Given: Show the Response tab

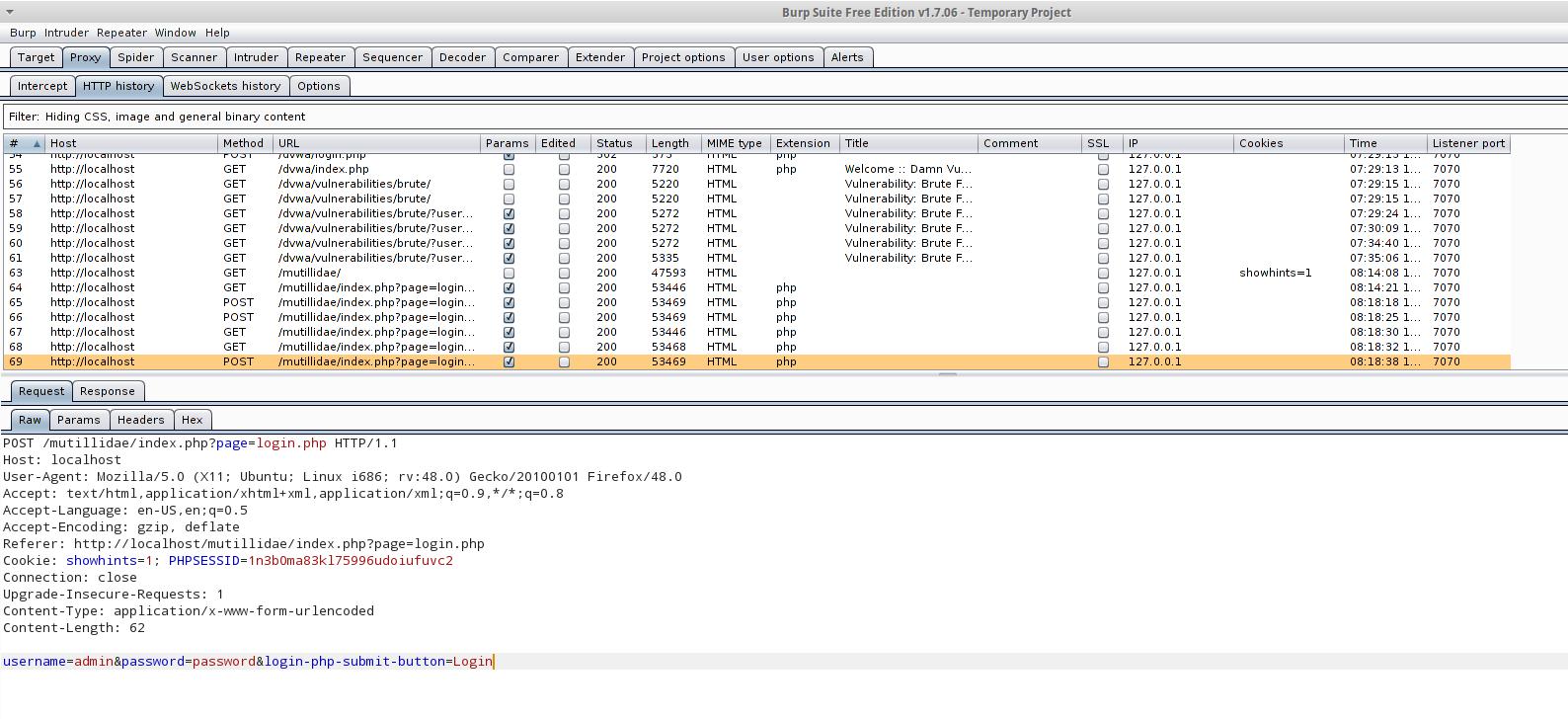Looking at the screenshot, I should pyautogui.click(x=107, y=391).
